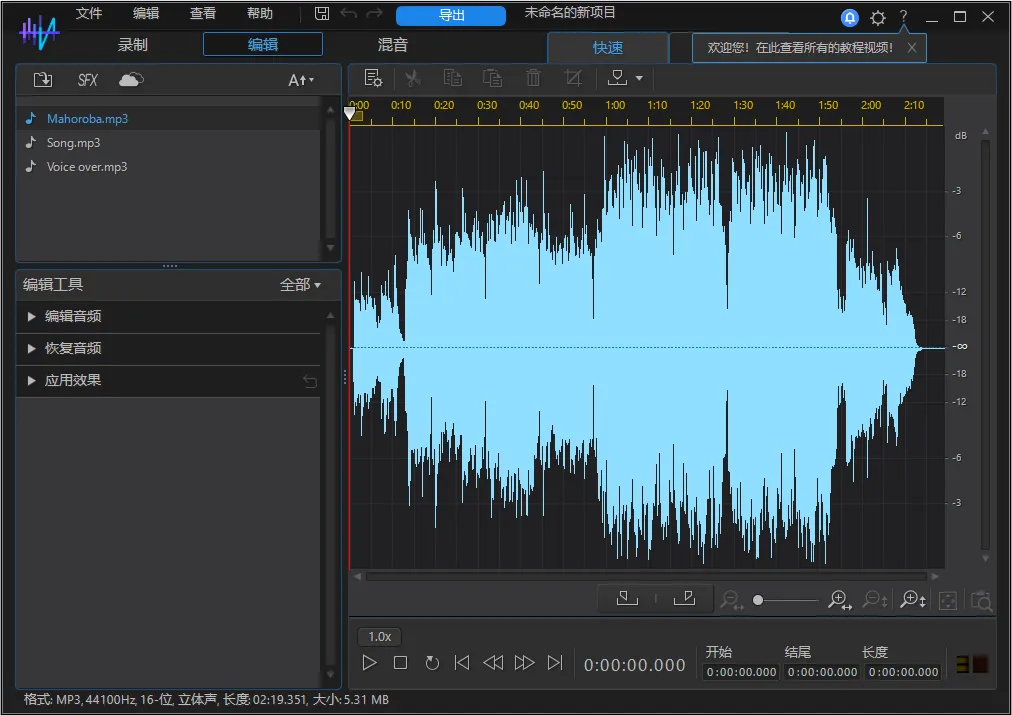Click the 导出 export button
This screenshot has width=1012, height=715.
point(451,15)
